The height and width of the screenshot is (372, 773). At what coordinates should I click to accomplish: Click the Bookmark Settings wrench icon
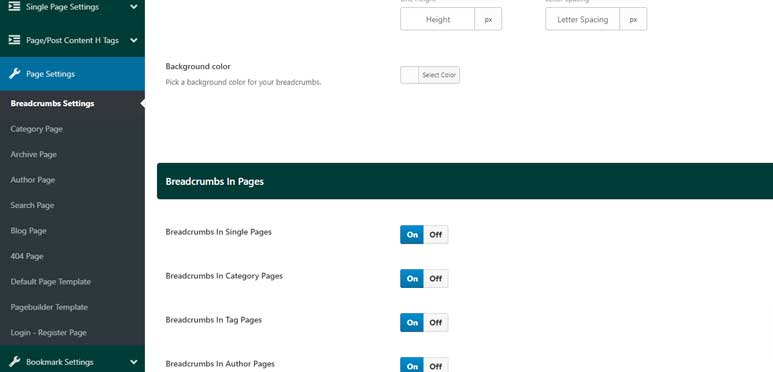[x=15, y=362]
